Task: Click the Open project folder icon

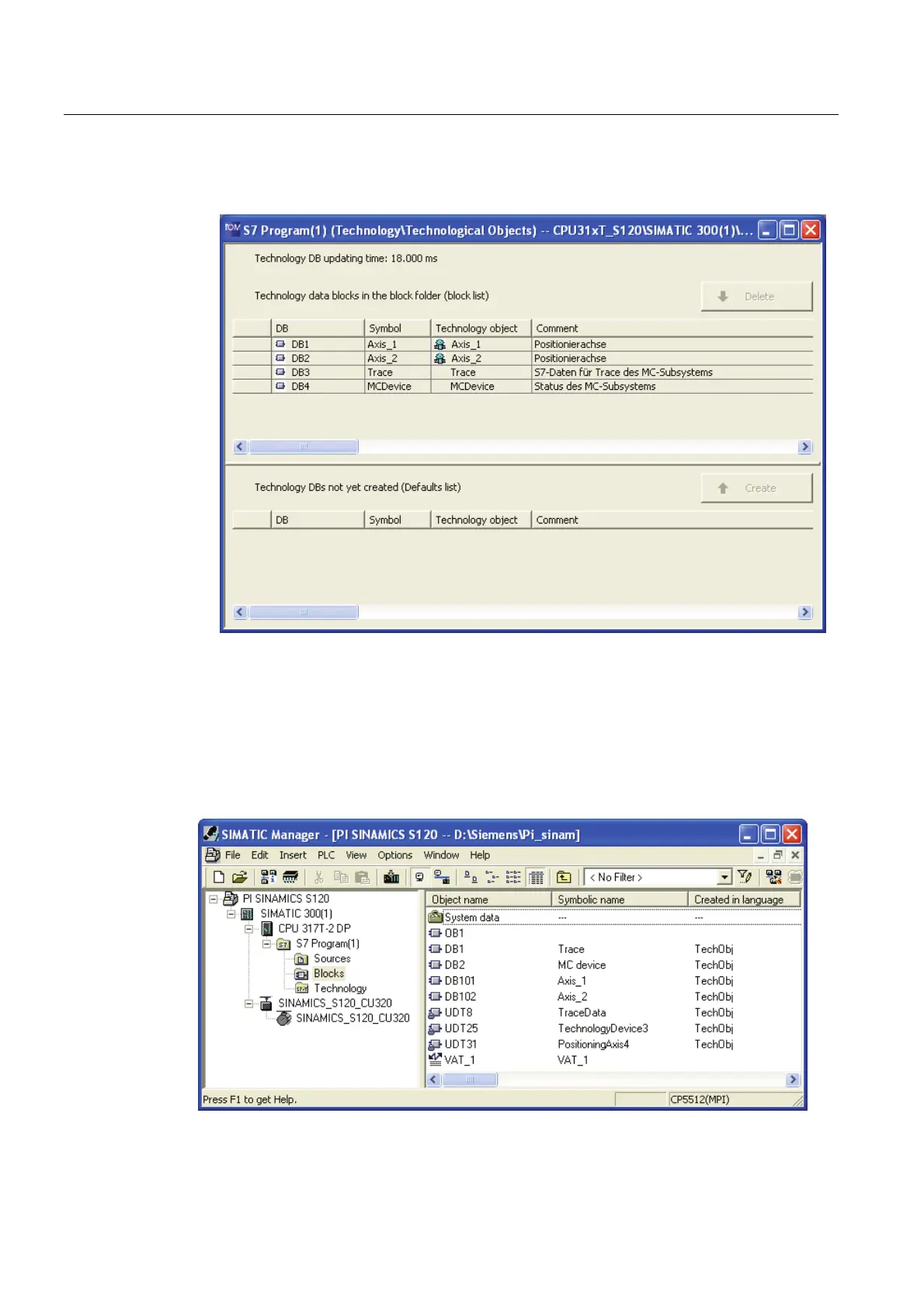Action: pyautogui.click(x=240, y=877)
